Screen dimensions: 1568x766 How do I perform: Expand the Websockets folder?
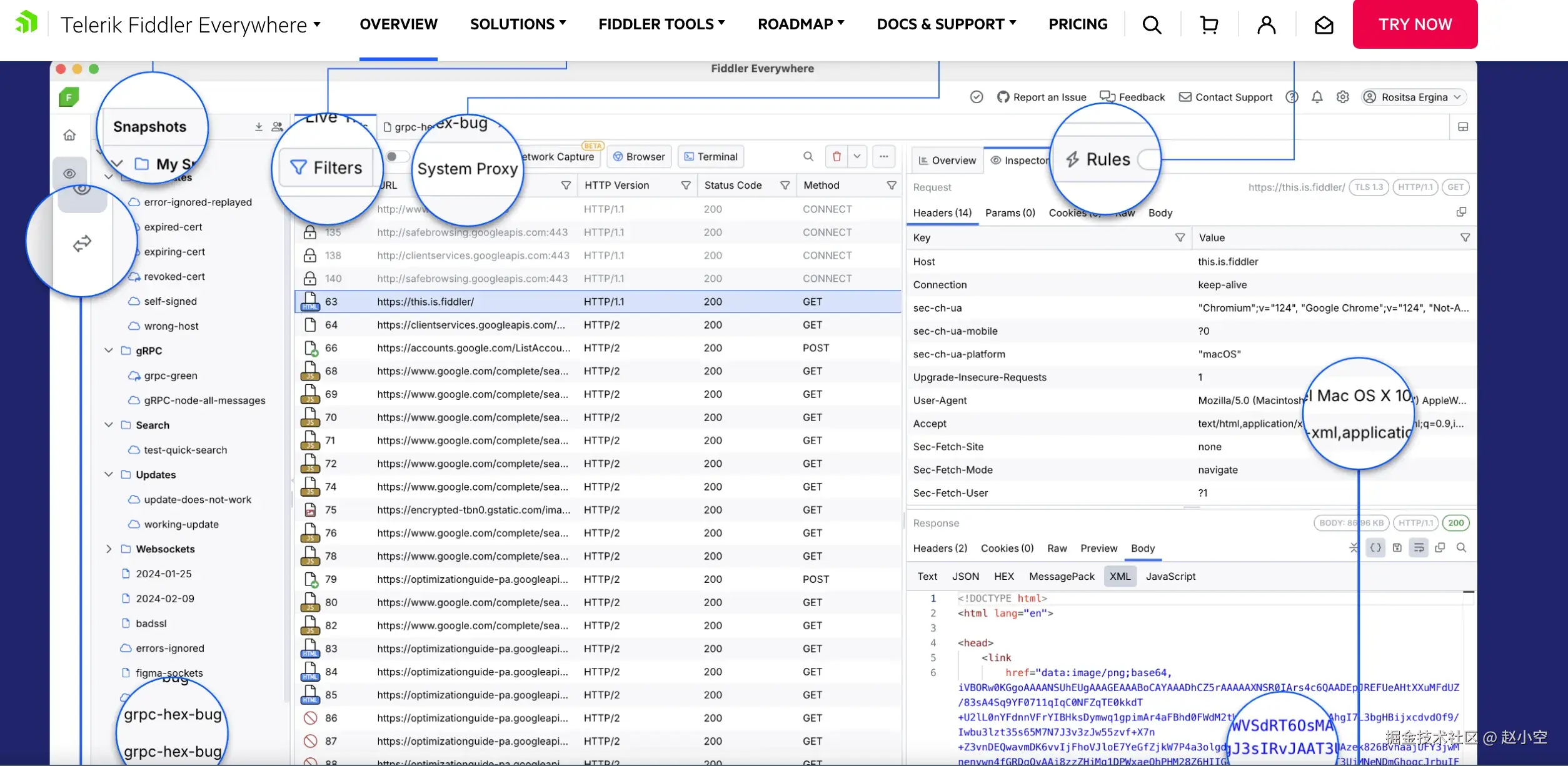pos(109,549)
